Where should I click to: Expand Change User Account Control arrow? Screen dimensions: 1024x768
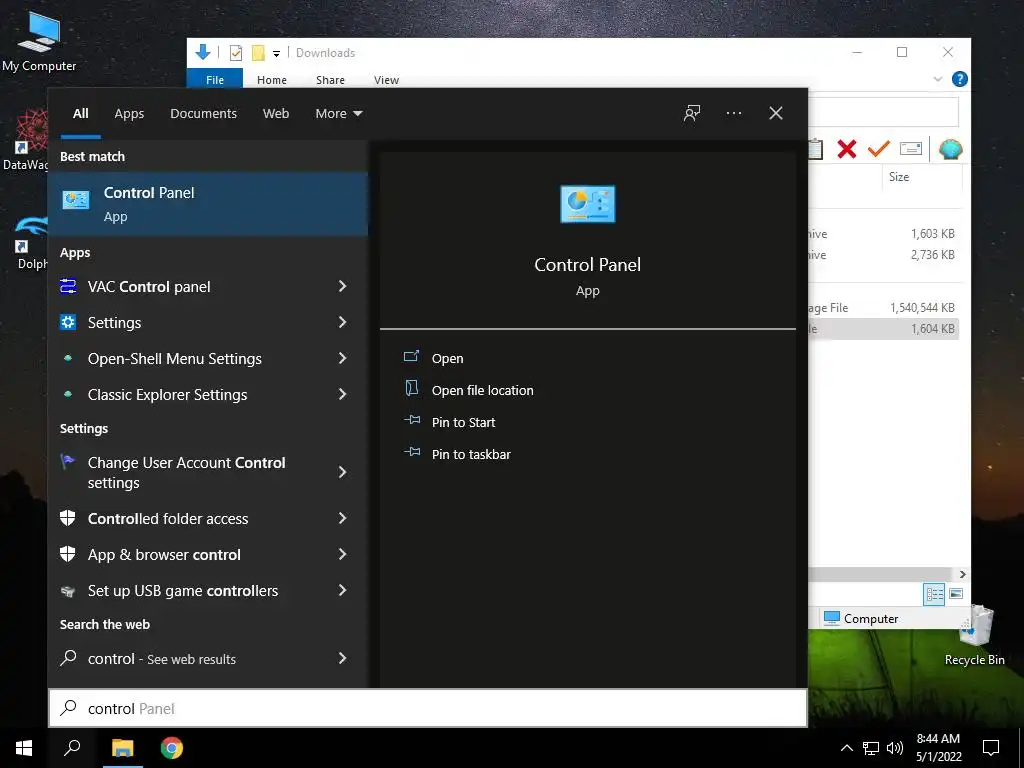pyautogui.click(x=342, y=472)
